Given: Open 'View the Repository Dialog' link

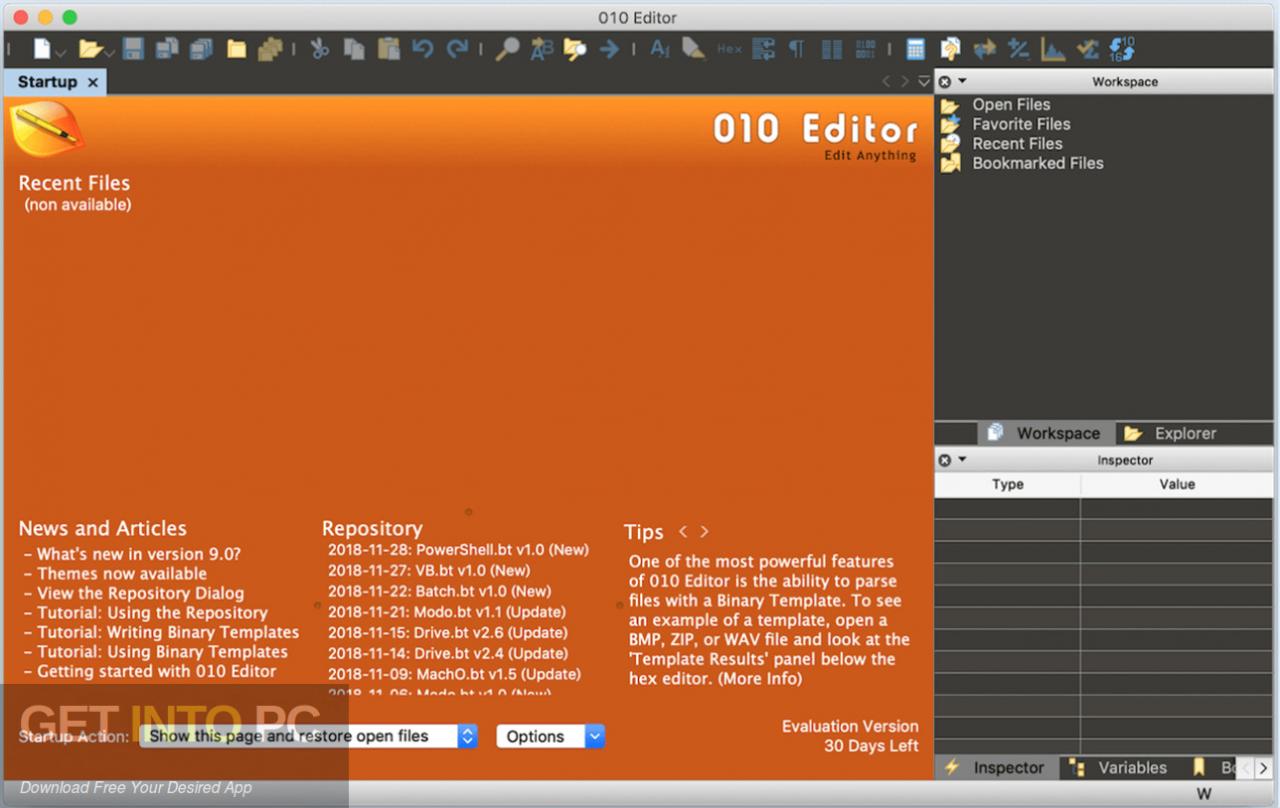Looking at the screenshot, I should [141, 593].
